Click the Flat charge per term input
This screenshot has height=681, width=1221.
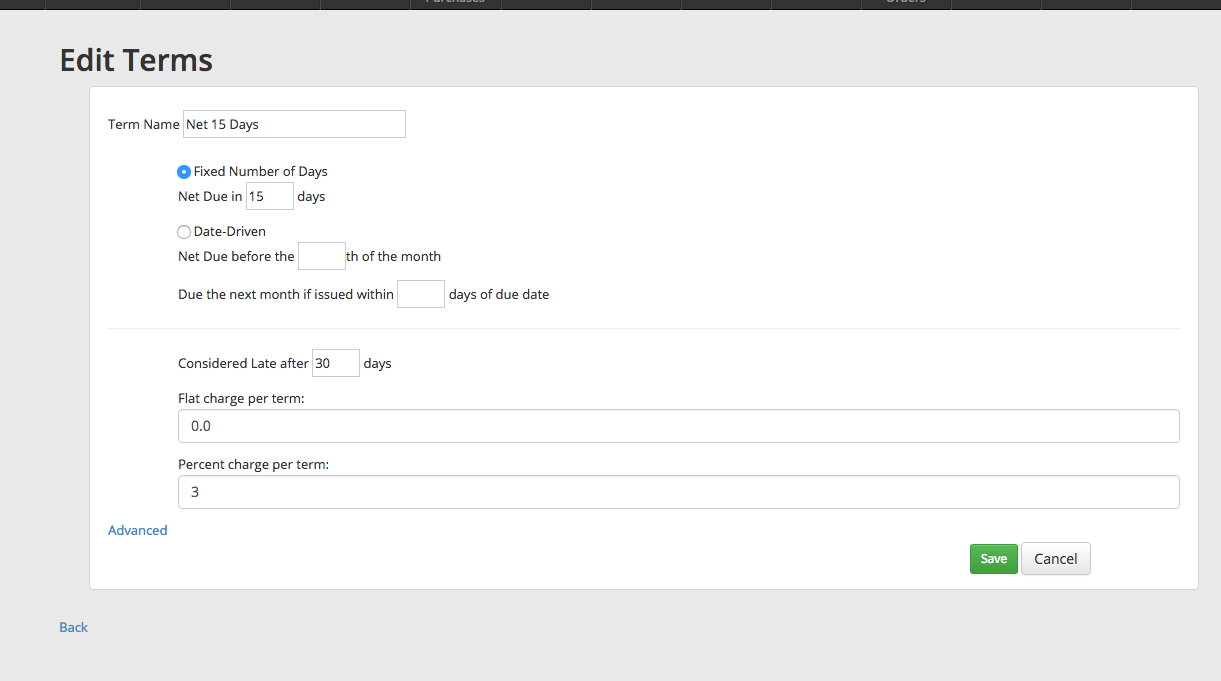click(678, 426)
